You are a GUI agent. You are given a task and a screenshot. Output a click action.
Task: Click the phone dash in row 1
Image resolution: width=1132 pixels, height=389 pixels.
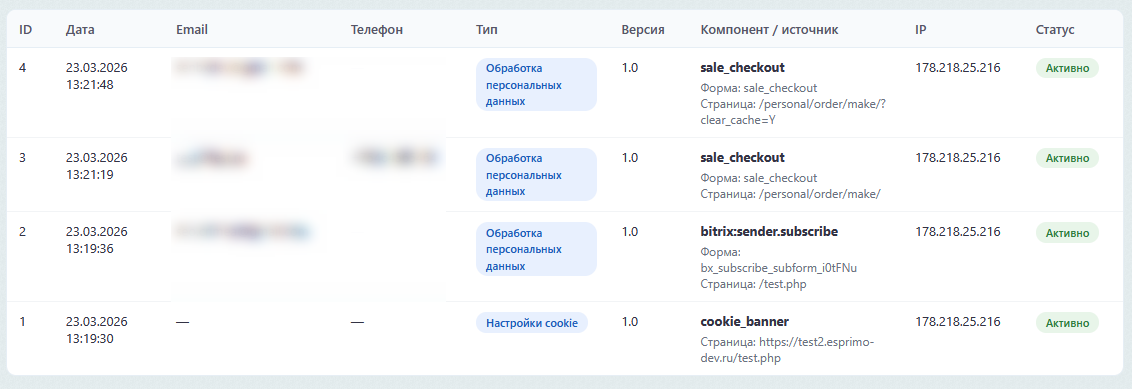click(357, 322)
